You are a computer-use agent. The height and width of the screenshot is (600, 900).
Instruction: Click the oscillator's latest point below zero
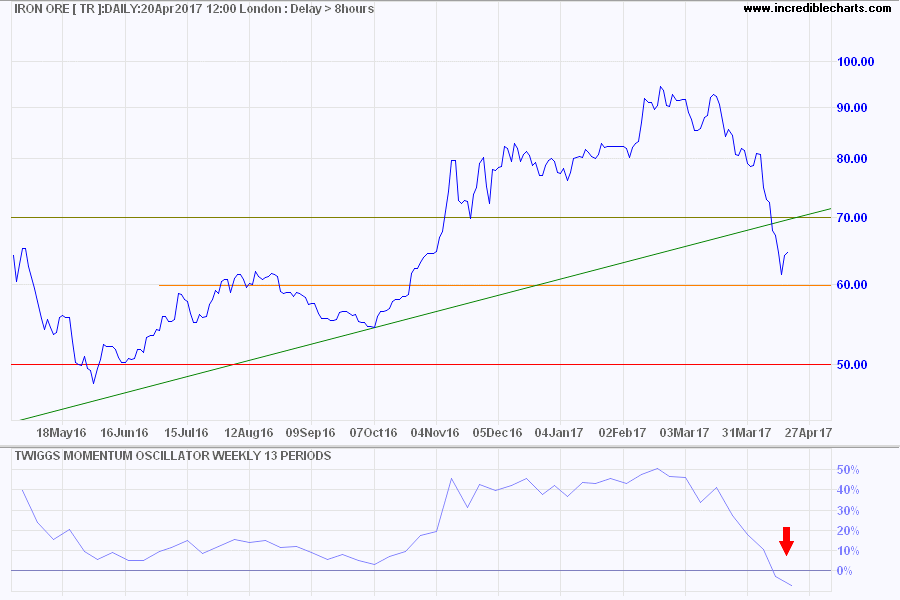coord(792,586)
